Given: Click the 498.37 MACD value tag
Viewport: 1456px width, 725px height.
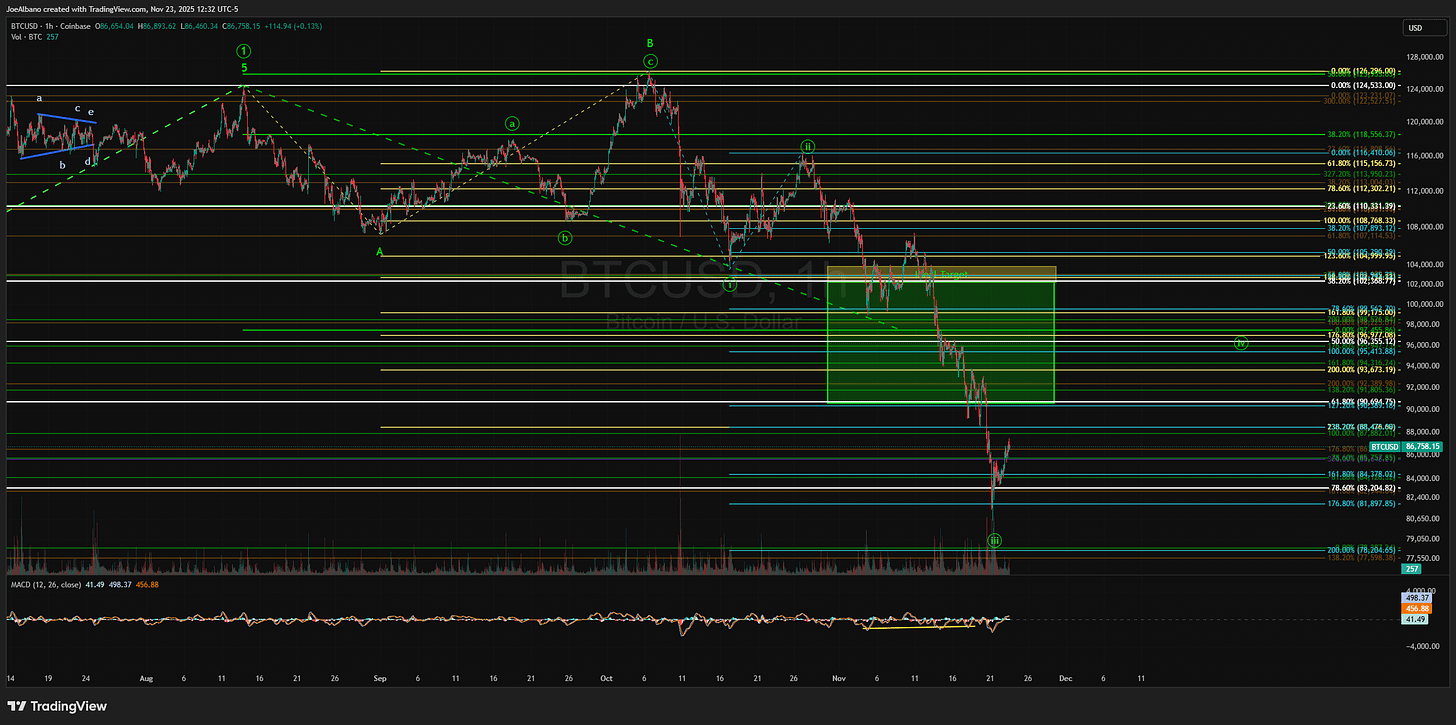Looking at the screenshot, I should tap(1414, 596).
